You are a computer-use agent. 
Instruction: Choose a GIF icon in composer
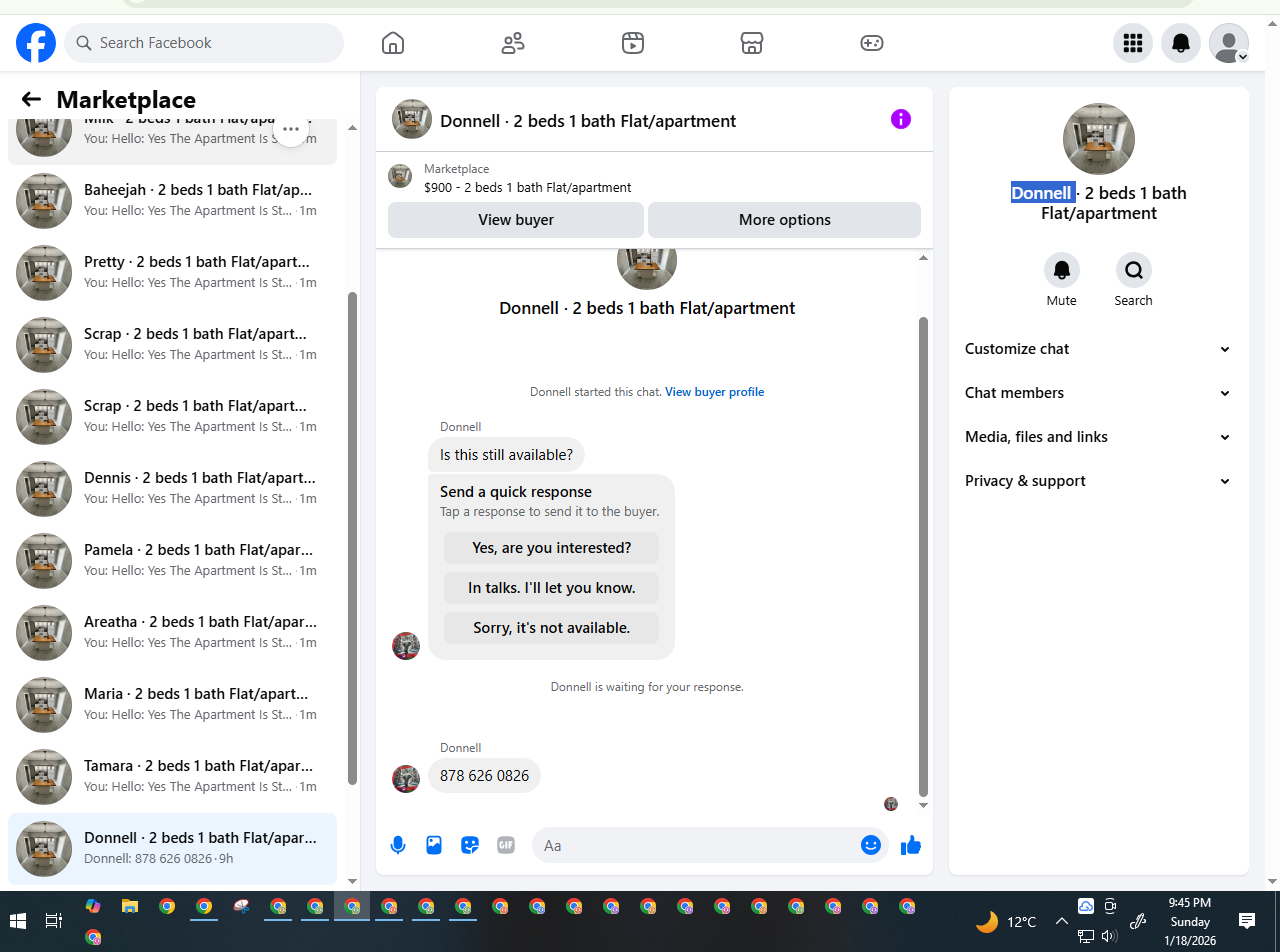point(506,845)
